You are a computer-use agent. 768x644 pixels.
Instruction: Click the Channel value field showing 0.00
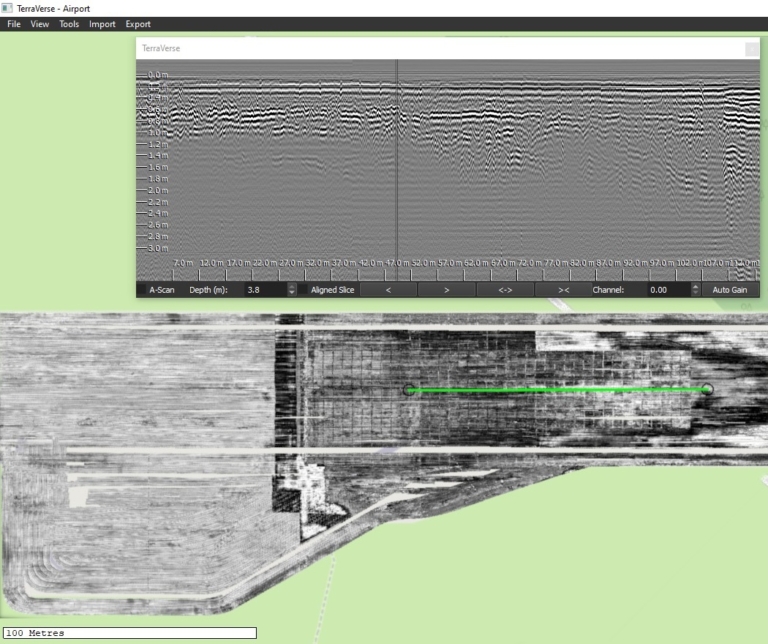click(665, 289)
